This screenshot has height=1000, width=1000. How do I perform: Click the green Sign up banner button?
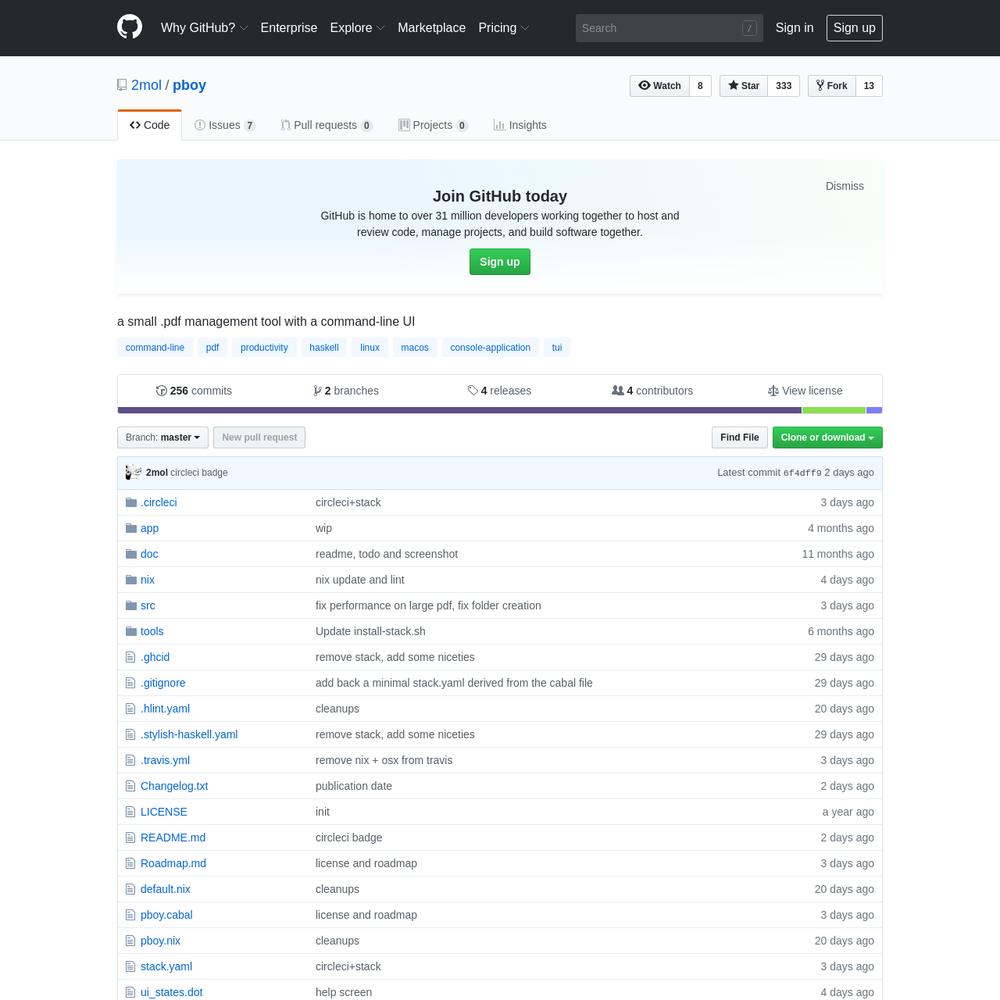[x=500, y=262]
